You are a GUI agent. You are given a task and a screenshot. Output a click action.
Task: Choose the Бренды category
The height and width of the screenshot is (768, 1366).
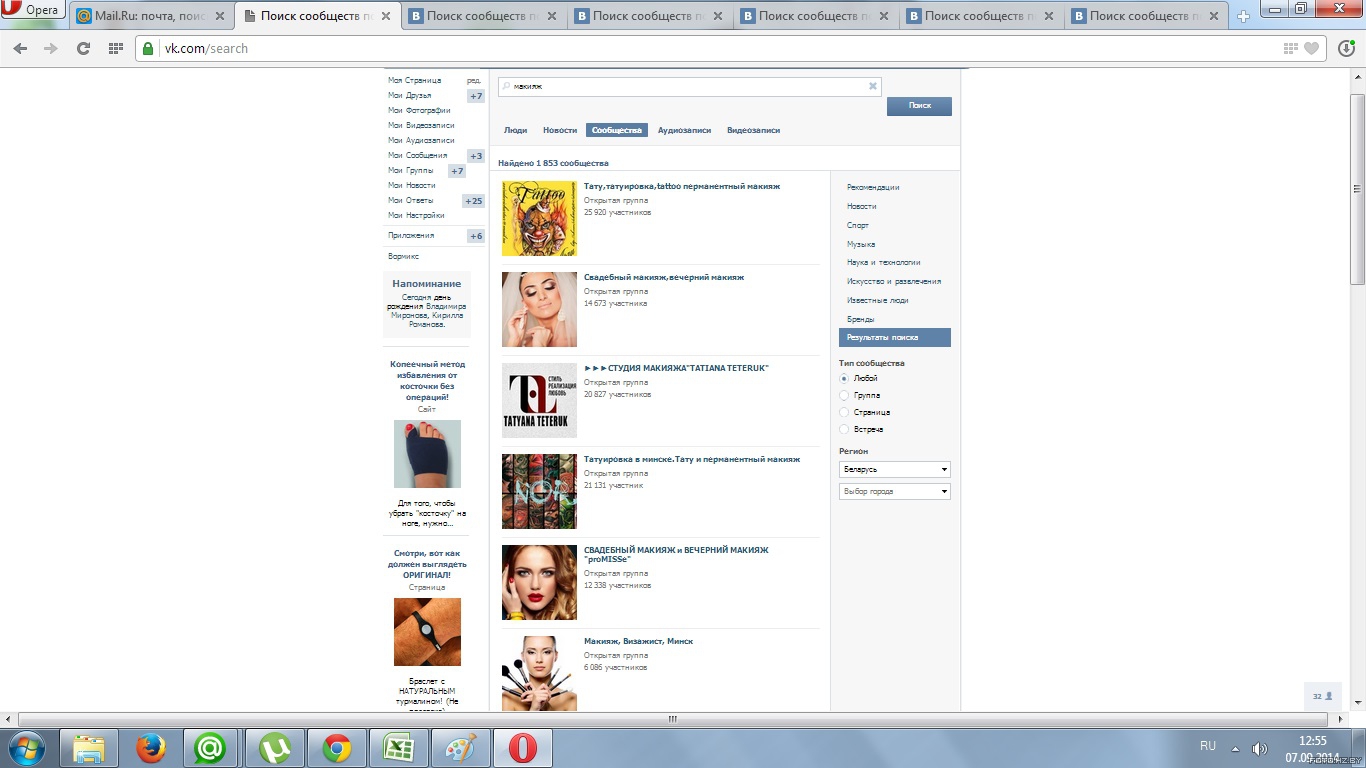click(x=861, y=319)
